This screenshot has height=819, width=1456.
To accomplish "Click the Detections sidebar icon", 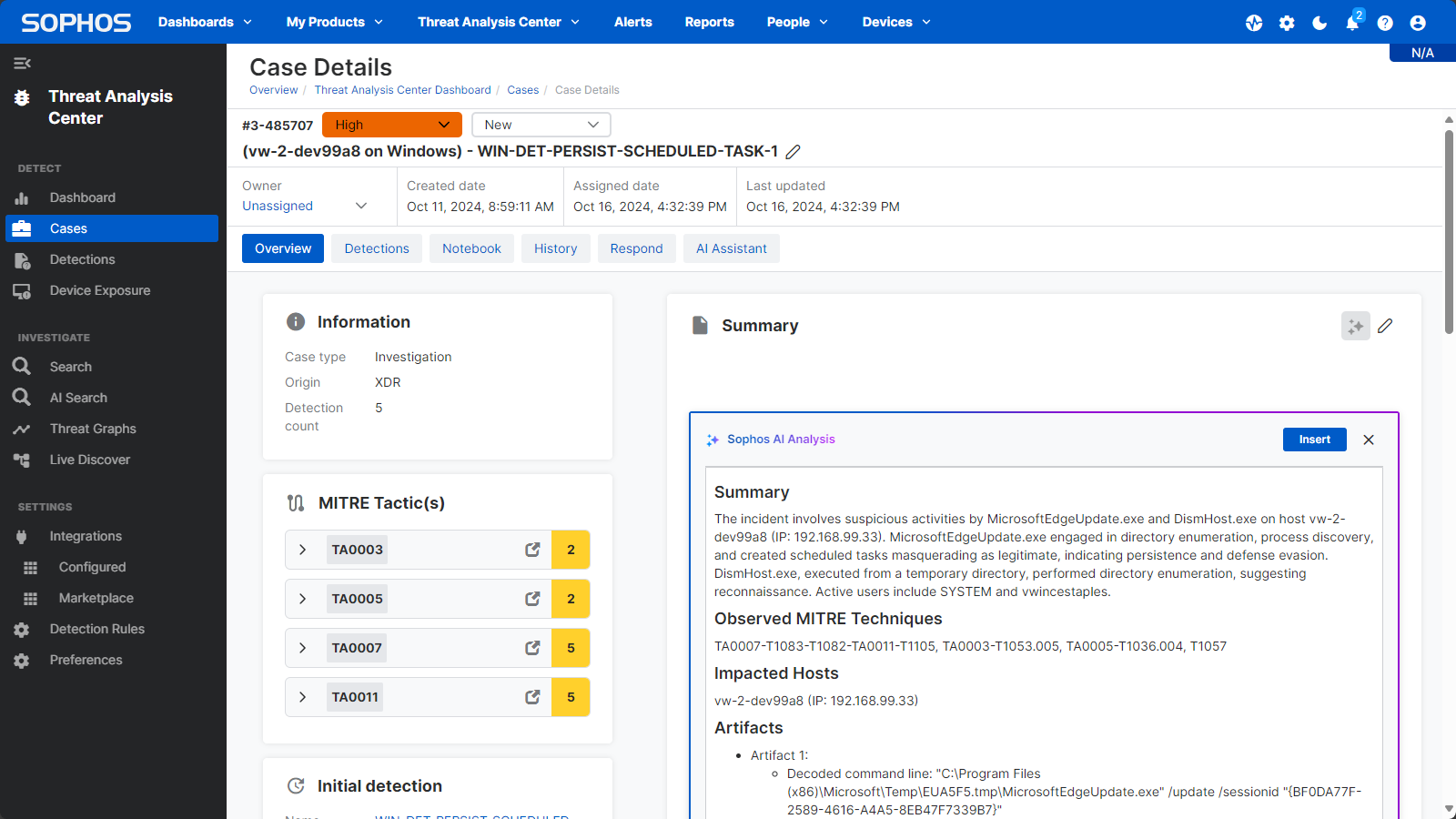I will pyautogui.click(x=22, y=259).
